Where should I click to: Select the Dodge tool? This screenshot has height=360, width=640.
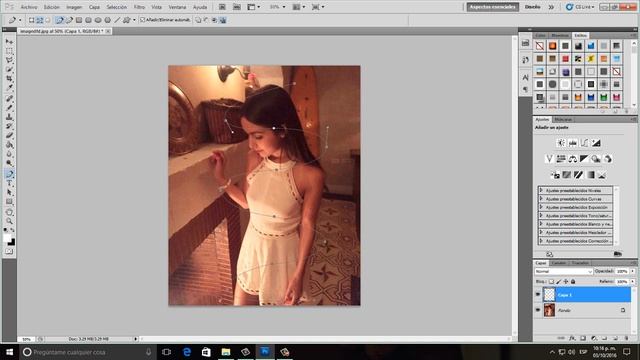[x=9, y=163]
